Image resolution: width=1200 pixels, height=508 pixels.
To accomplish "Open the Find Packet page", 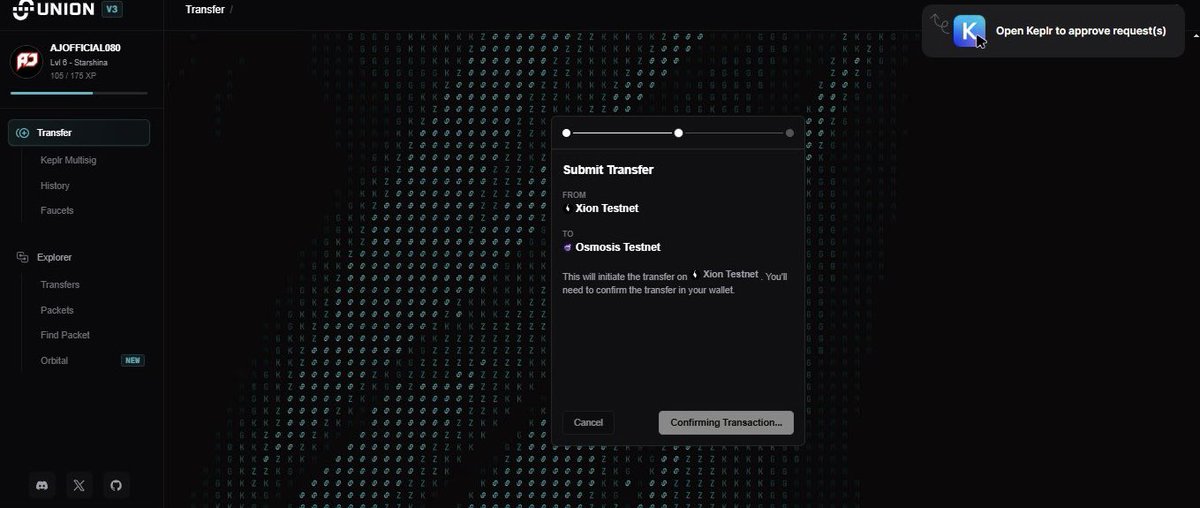I will coord(65,336).
